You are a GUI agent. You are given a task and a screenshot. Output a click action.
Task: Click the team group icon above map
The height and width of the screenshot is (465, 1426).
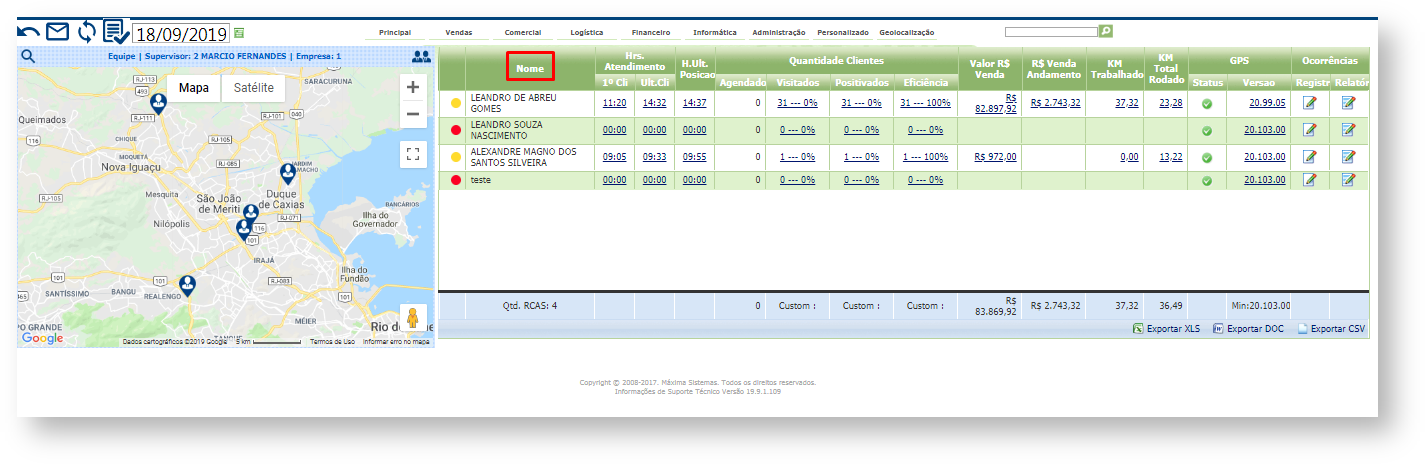422,57
